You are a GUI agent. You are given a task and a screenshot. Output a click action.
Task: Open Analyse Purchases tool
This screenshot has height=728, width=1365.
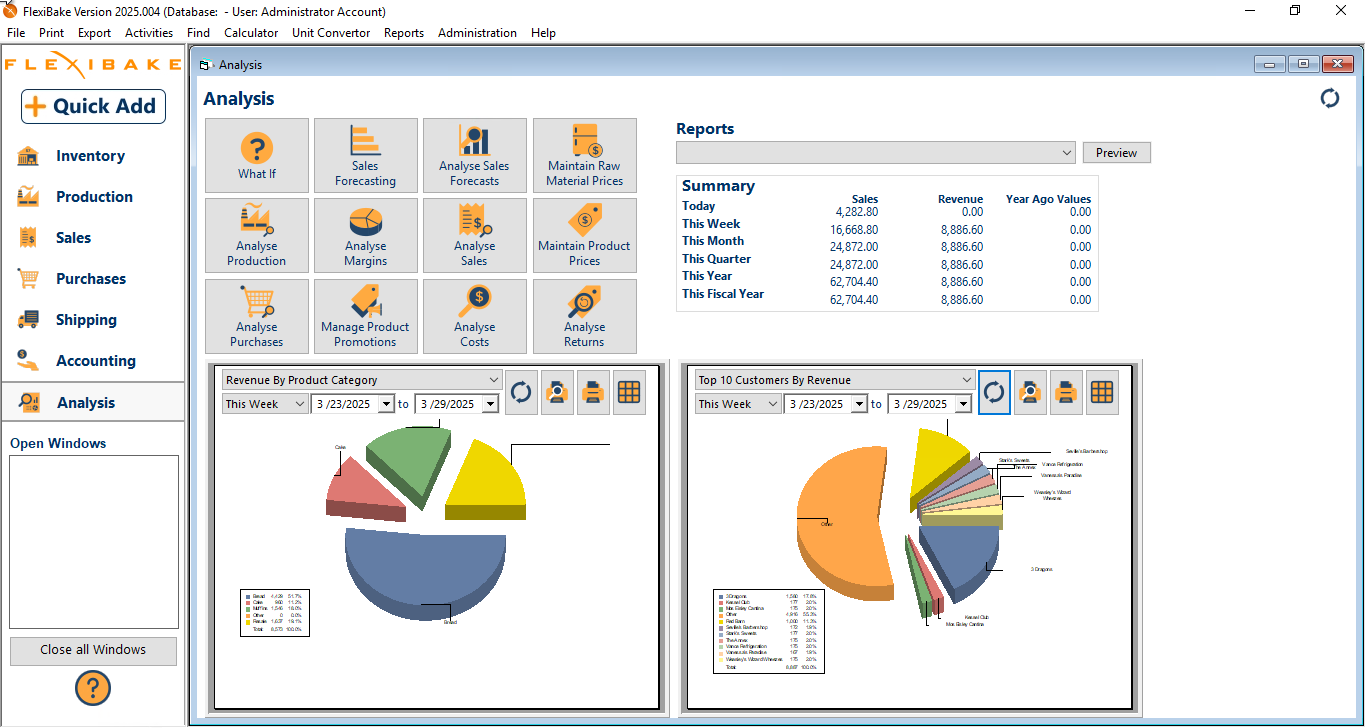click(257, 316)
